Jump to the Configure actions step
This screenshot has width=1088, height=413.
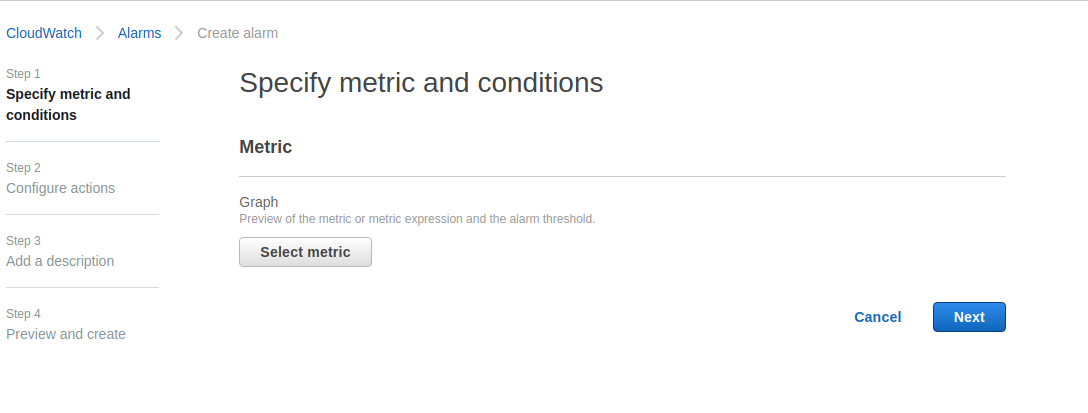60,188
